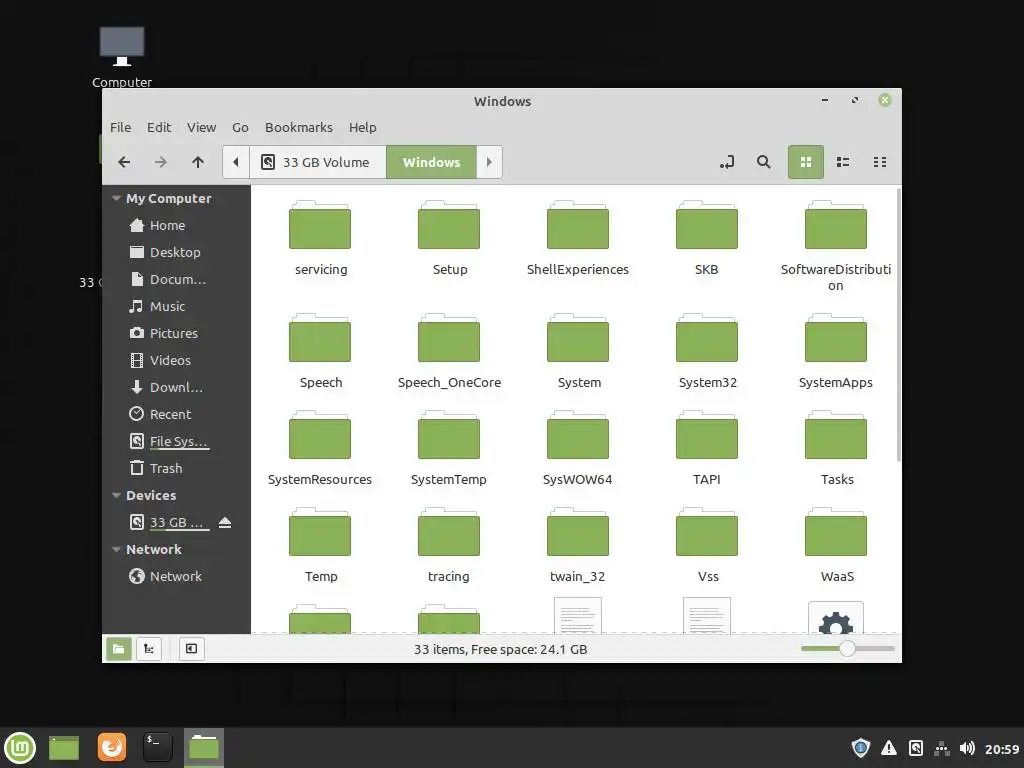The width and height of the screenshot is (1024, 768).
Task: Select the System folder
Action: pos(579,352)
